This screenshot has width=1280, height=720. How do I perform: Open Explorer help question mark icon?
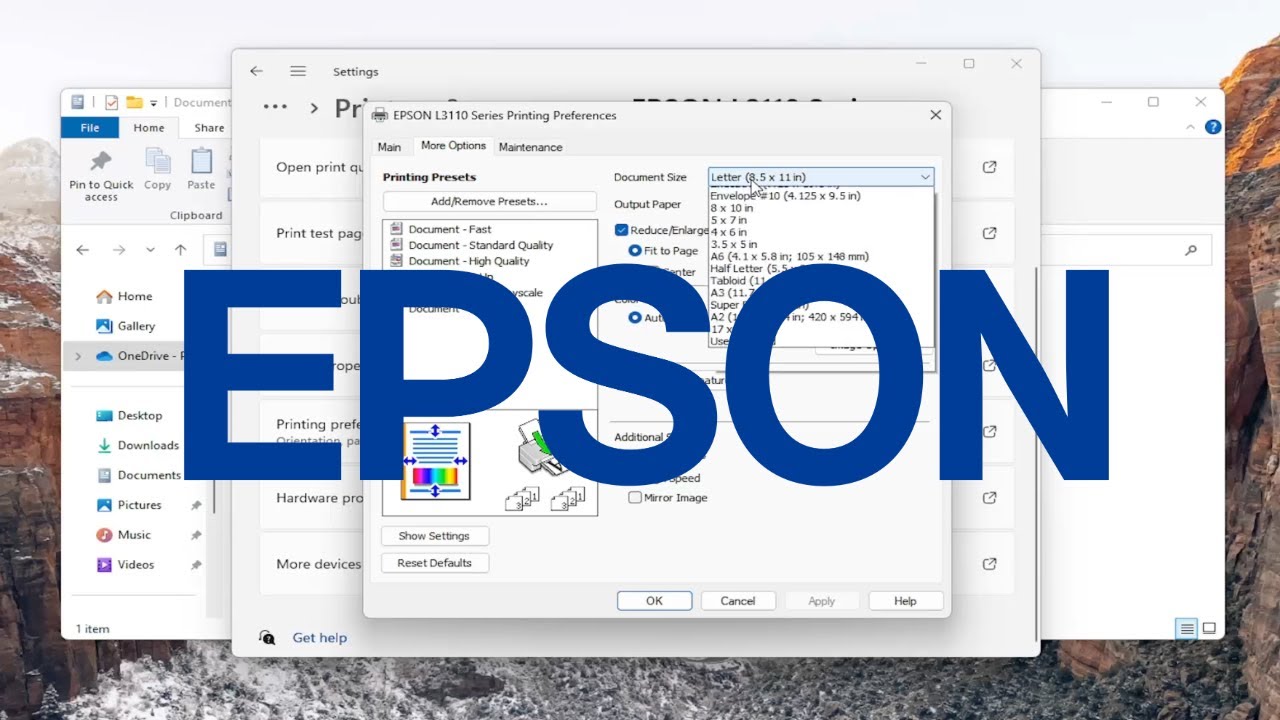click(x=1213, y=127)
